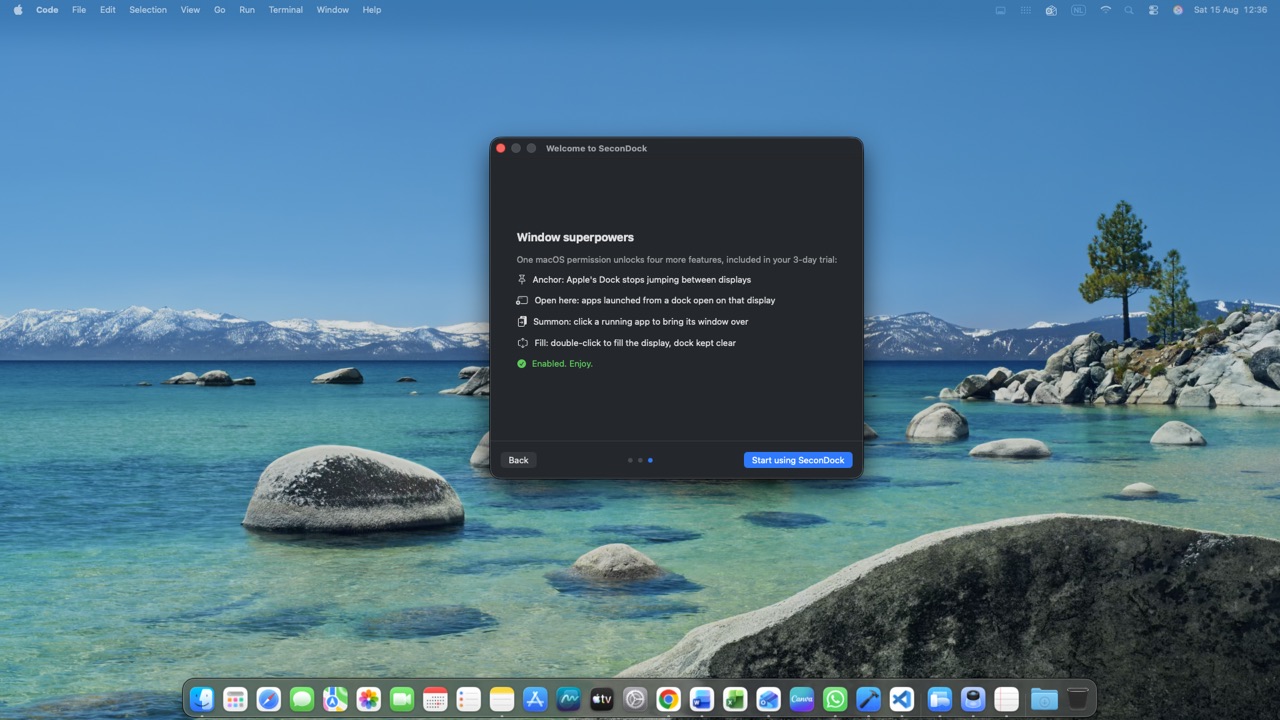The image size is (1280, 720).
Task: Open the Apple menu
Action: (18, 10)
